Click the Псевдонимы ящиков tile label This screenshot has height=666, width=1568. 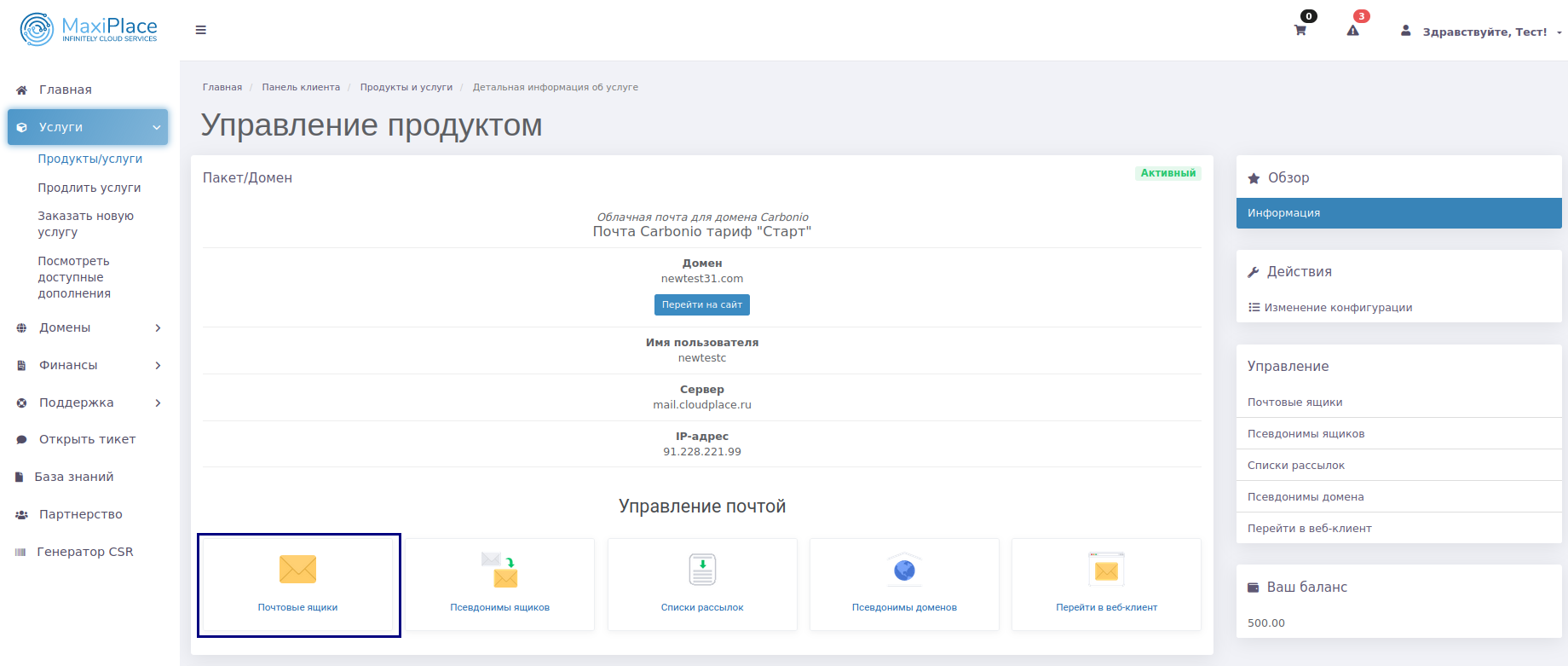pyautogui.click(x=500, y=607)
